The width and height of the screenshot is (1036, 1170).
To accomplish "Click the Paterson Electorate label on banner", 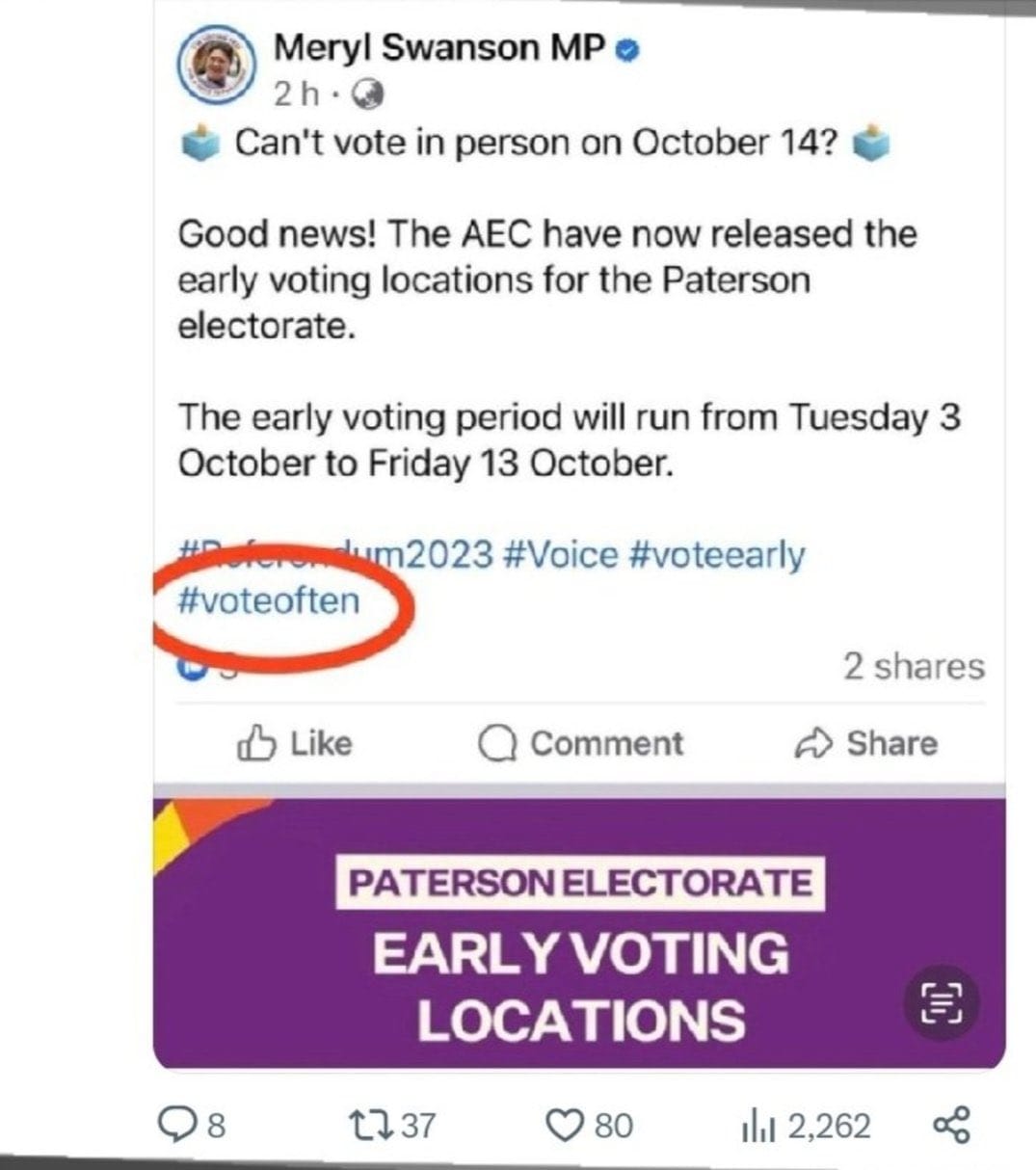I will pyautogui.click(x=579, y=883).
